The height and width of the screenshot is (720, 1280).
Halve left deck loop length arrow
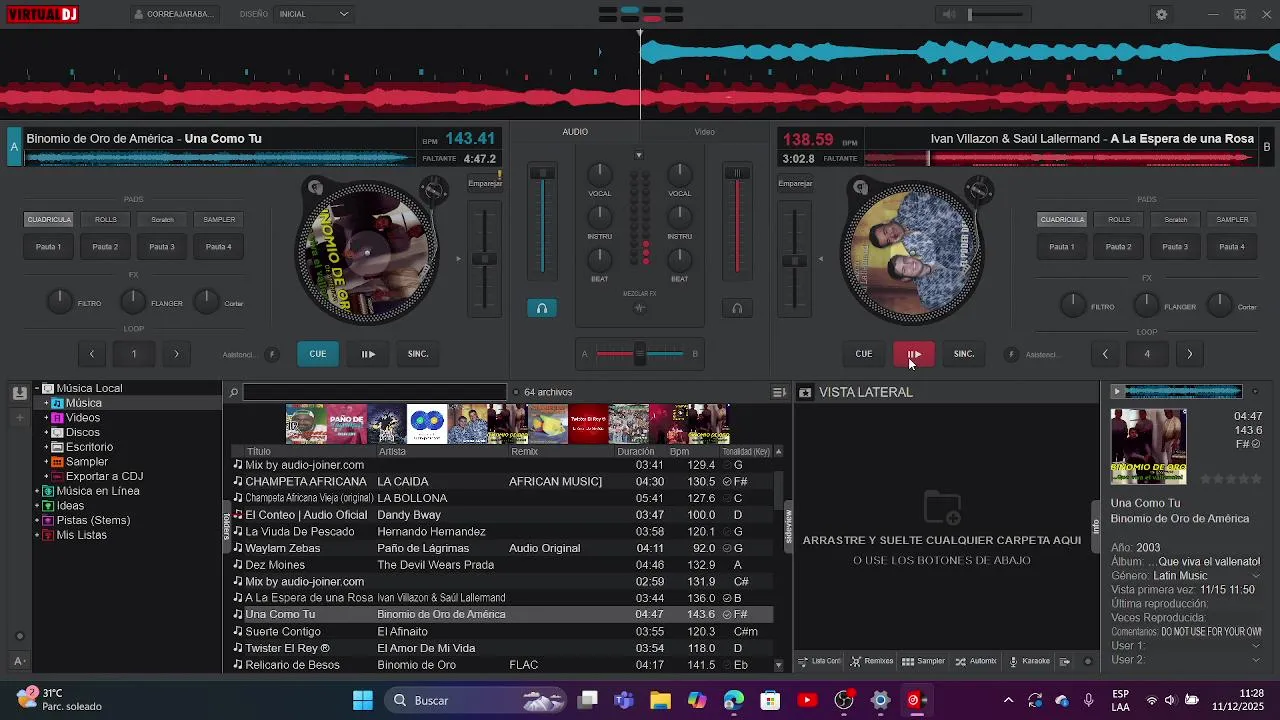(x=91, y=354)
